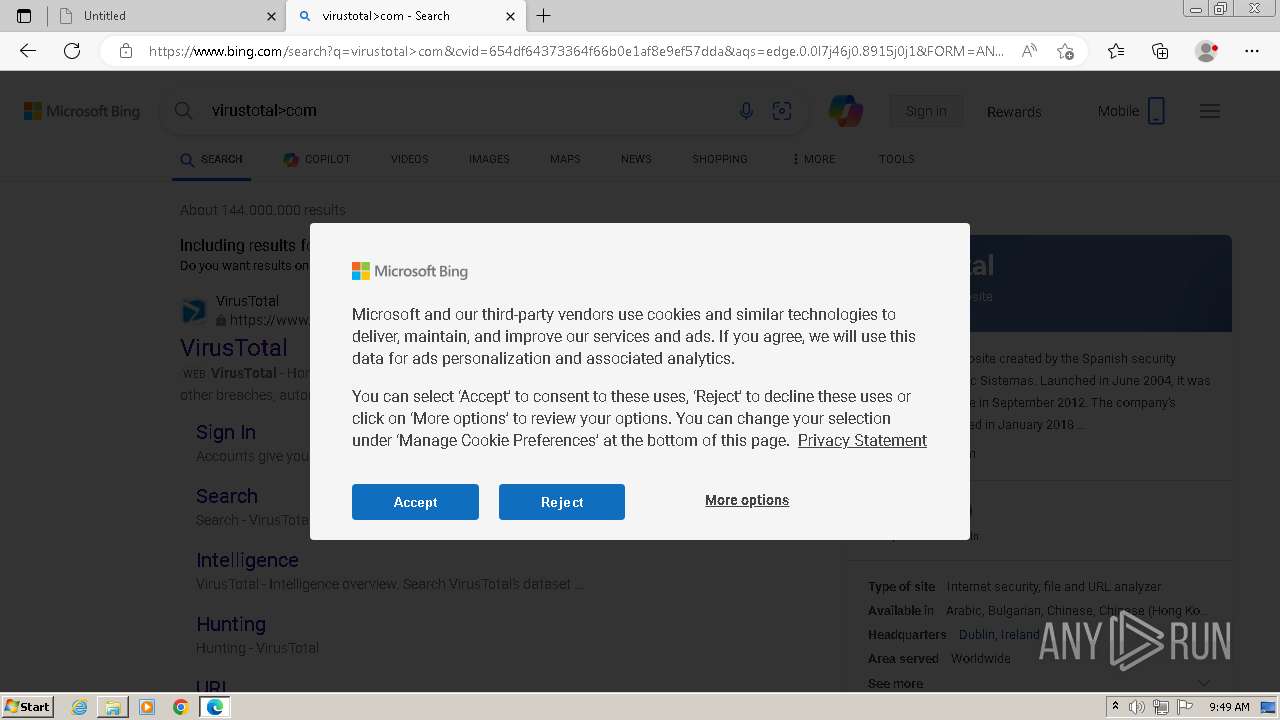Open search TOOLS
The width and height of the screenshot is (1280, 720).
tap(897, 159)
